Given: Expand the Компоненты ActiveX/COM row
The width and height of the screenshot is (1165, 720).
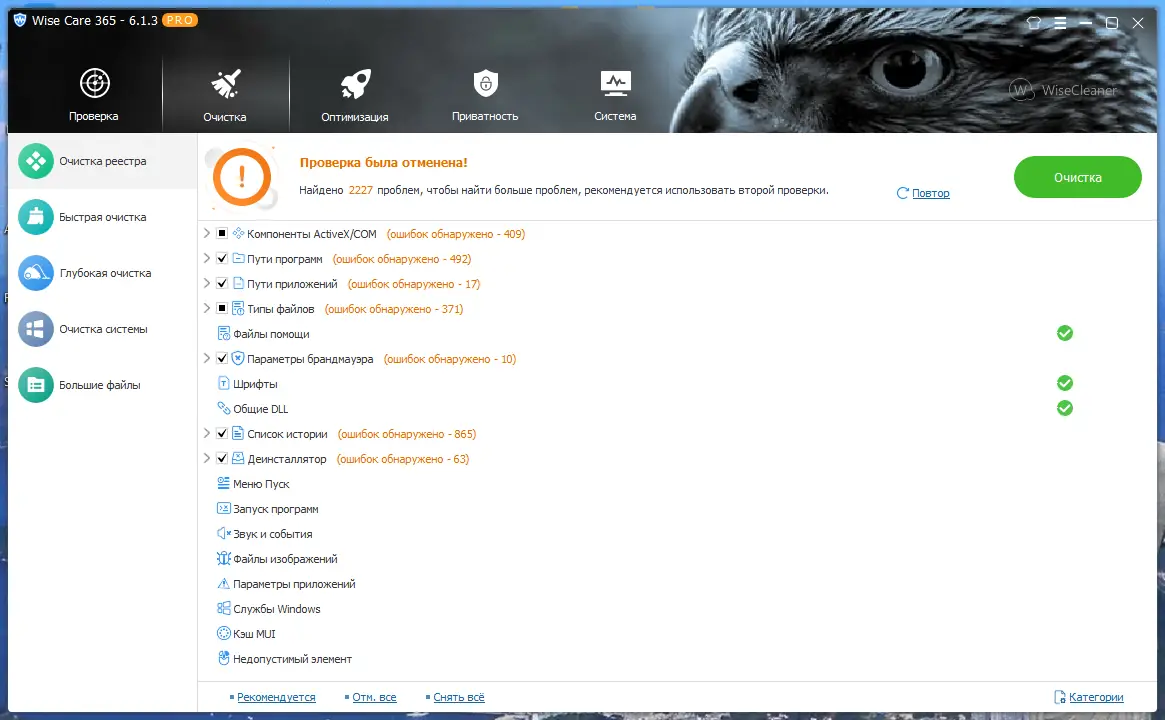Looking at the screenshot, I should pyautogui.click(x=207, y=233).
